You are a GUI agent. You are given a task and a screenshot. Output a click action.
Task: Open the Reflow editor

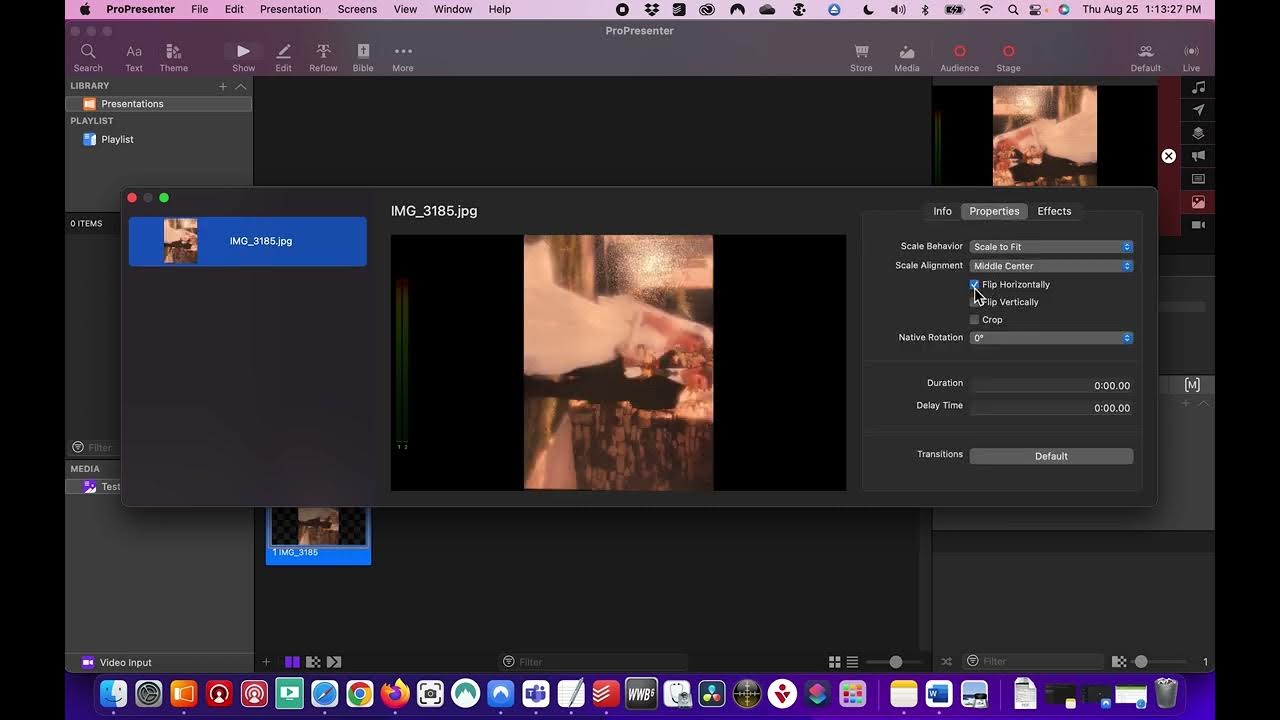[323, 58]
